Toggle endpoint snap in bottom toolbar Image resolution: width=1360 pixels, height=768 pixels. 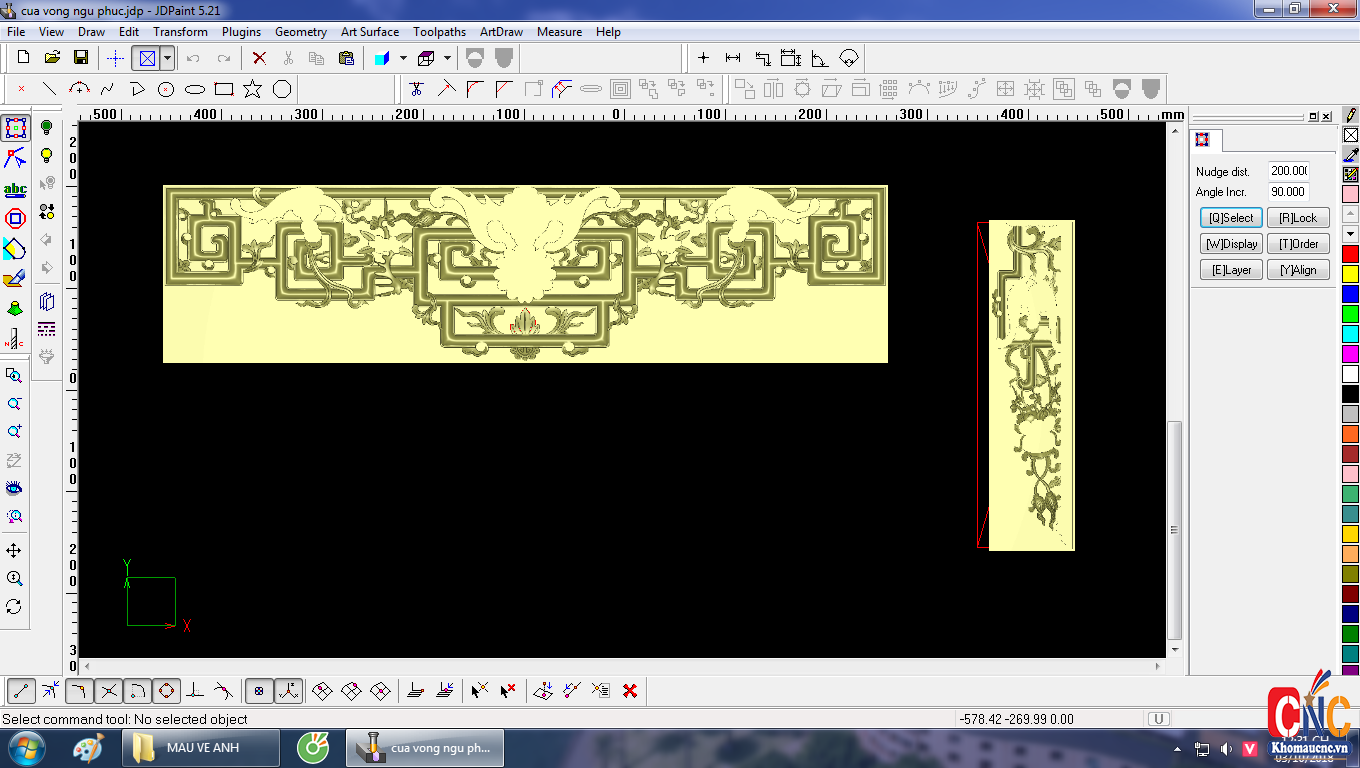(x=22, y=690)
